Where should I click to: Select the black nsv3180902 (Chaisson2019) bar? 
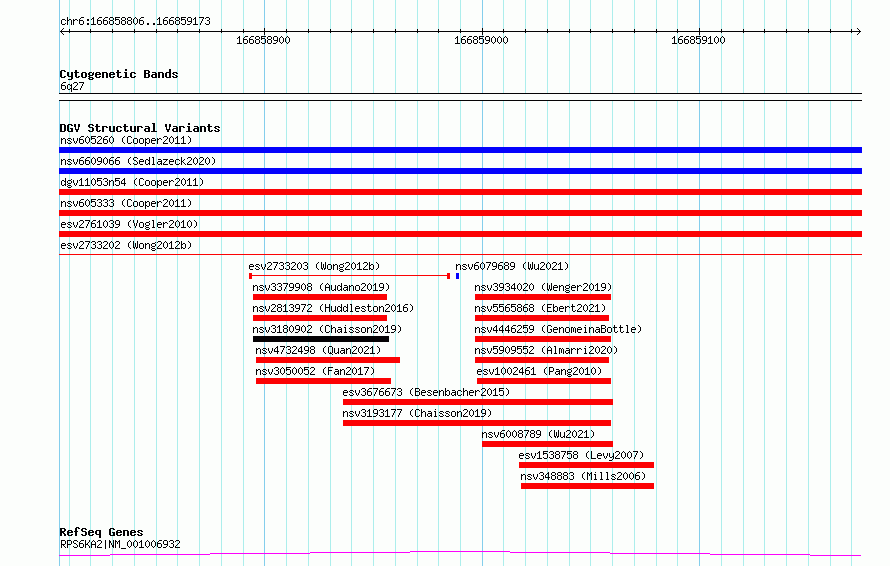(321, 339)
